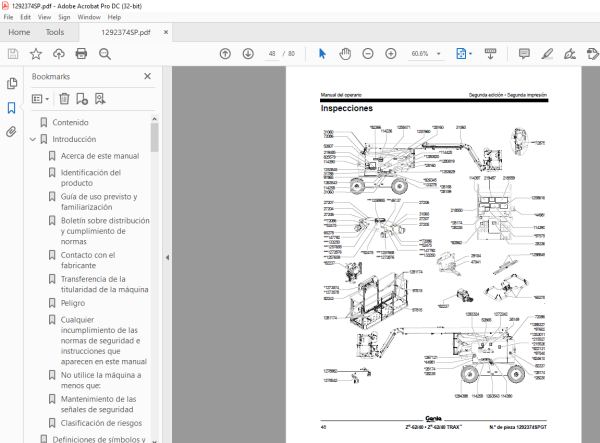The image size is (600, 443).
Task: Open page thumbnails panel icon
Action: point(12,83)
